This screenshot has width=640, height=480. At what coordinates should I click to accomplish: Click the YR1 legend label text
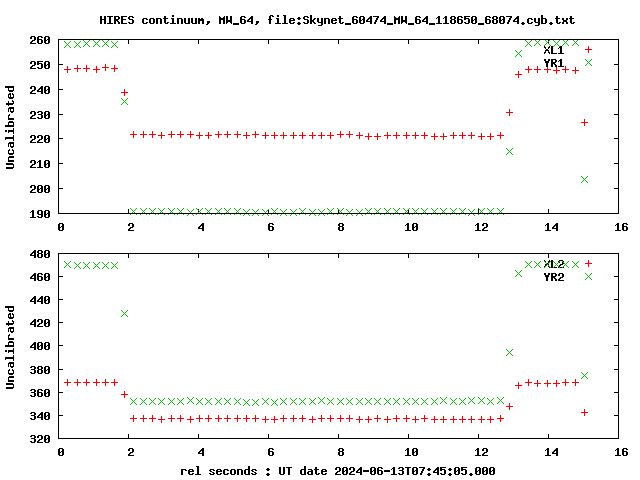pos(554,63)
